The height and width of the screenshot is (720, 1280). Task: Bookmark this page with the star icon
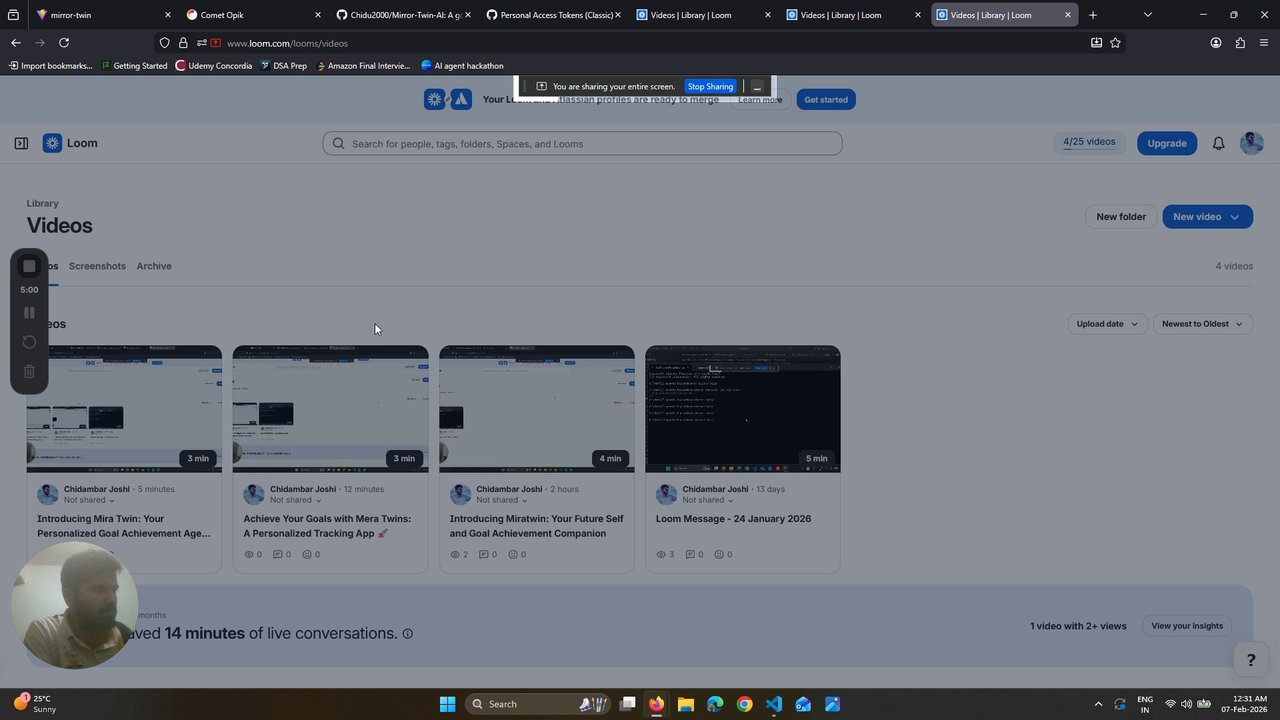[x=1115, y=43]
